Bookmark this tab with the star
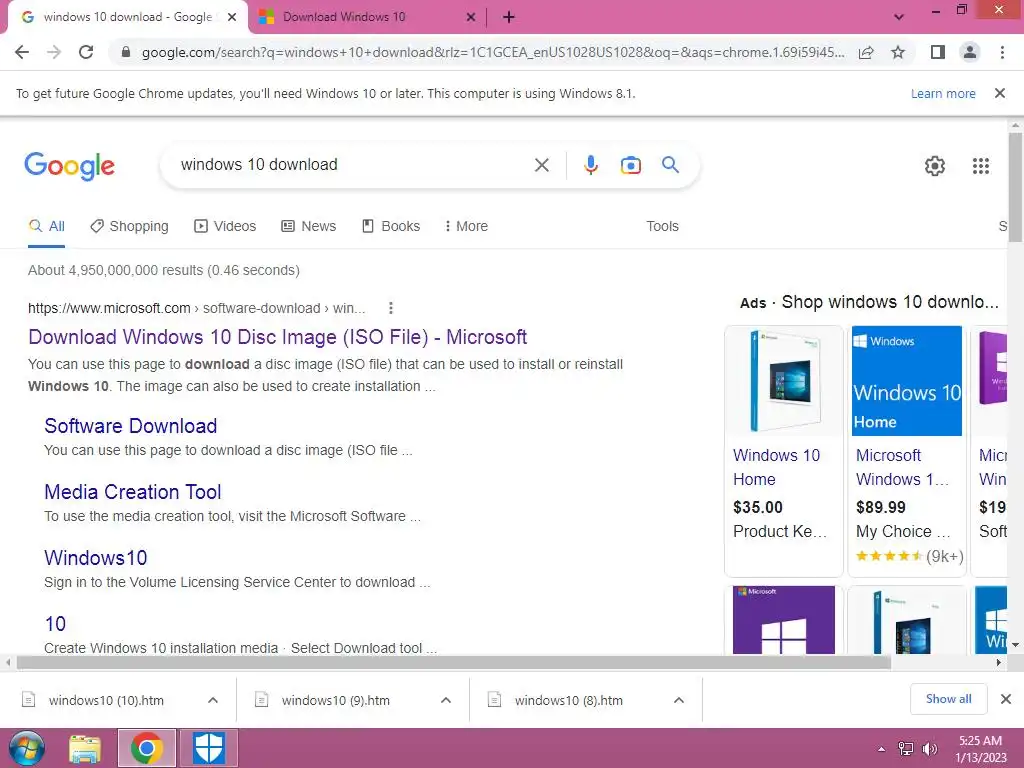1024x768 pixels. tap(898, 52)
